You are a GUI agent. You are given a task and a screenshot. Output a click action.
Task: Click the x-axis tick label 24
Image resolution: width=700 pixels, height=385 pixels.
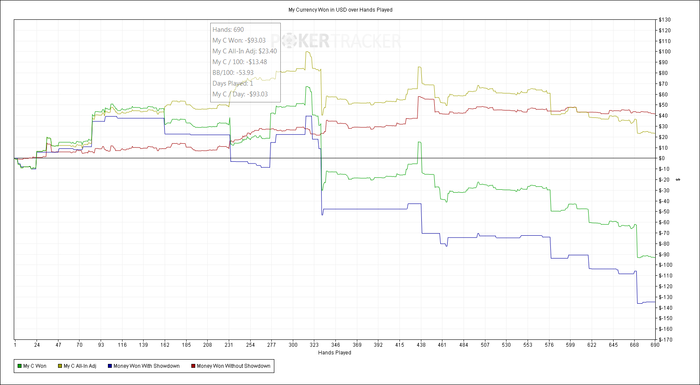click(37, 345)
